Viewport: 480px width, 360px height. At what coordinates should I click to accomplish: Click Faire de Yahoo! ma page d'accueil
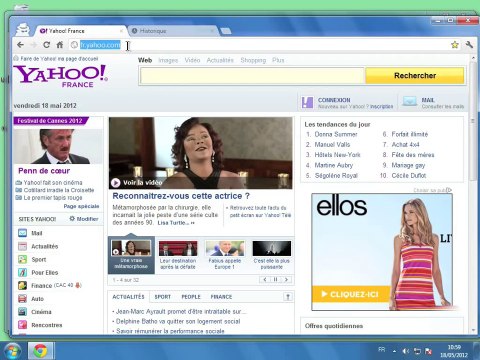point(59,59)
